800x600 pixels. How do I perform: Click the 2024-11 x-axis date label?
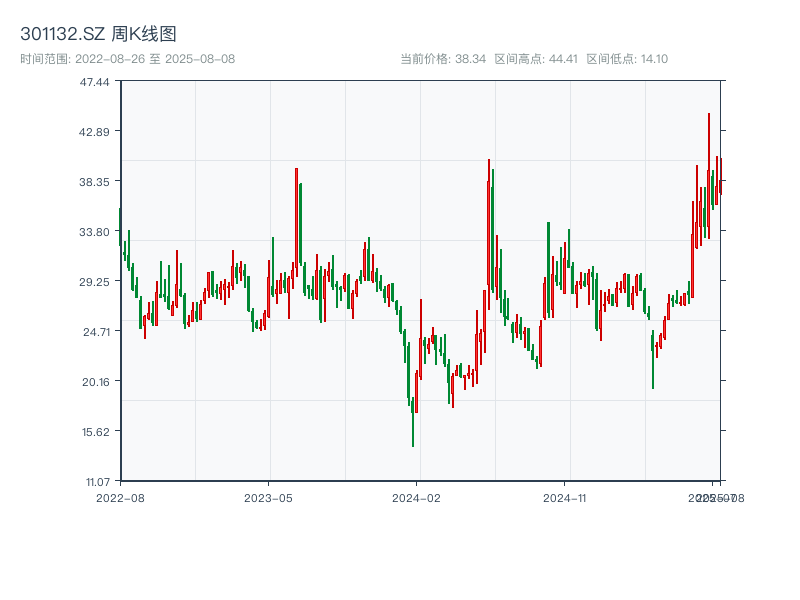[565, 497]
